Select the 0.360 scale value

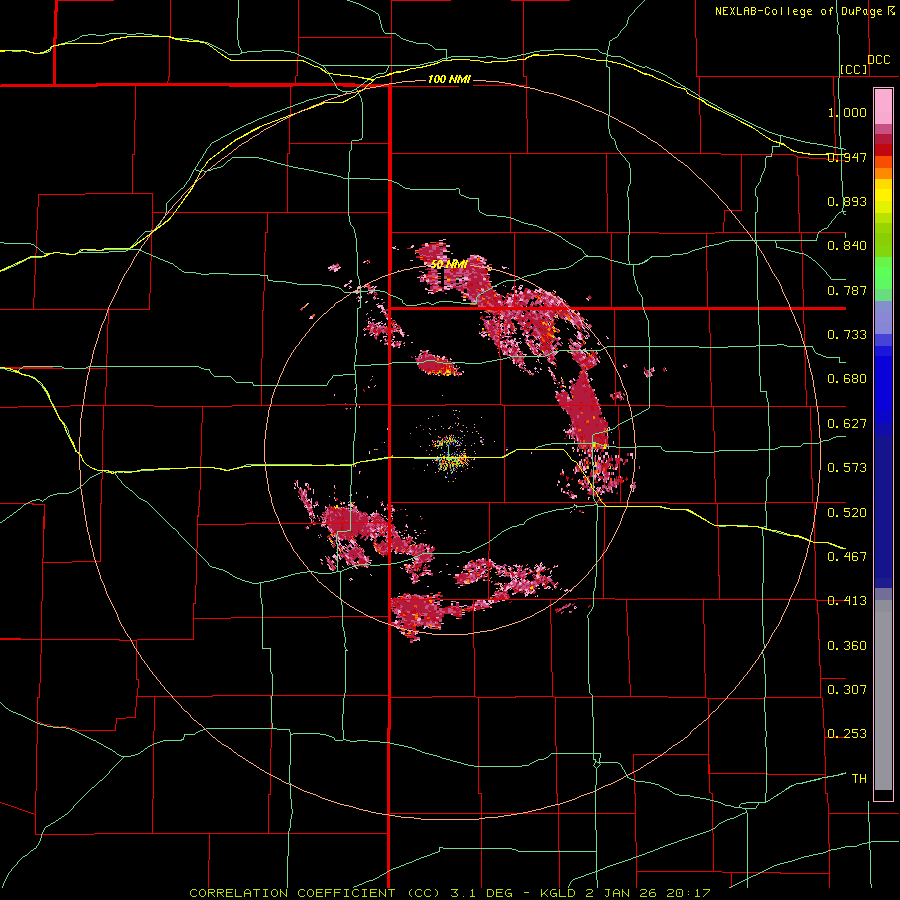(847, 646)
